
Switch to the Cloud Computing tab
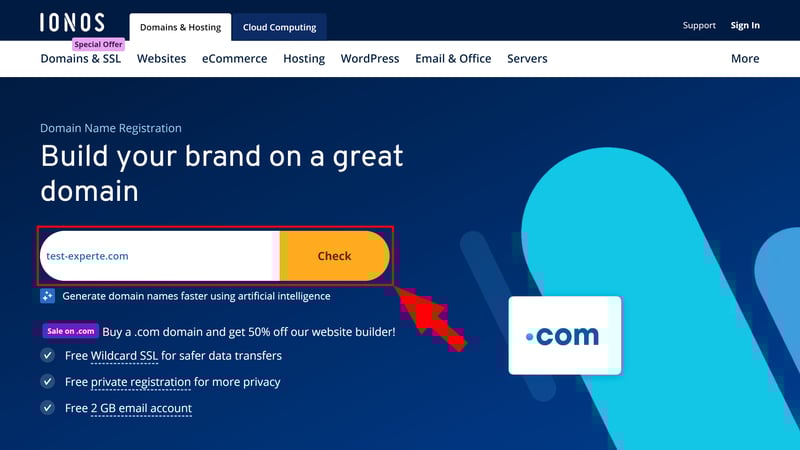(x=279, y=27)
